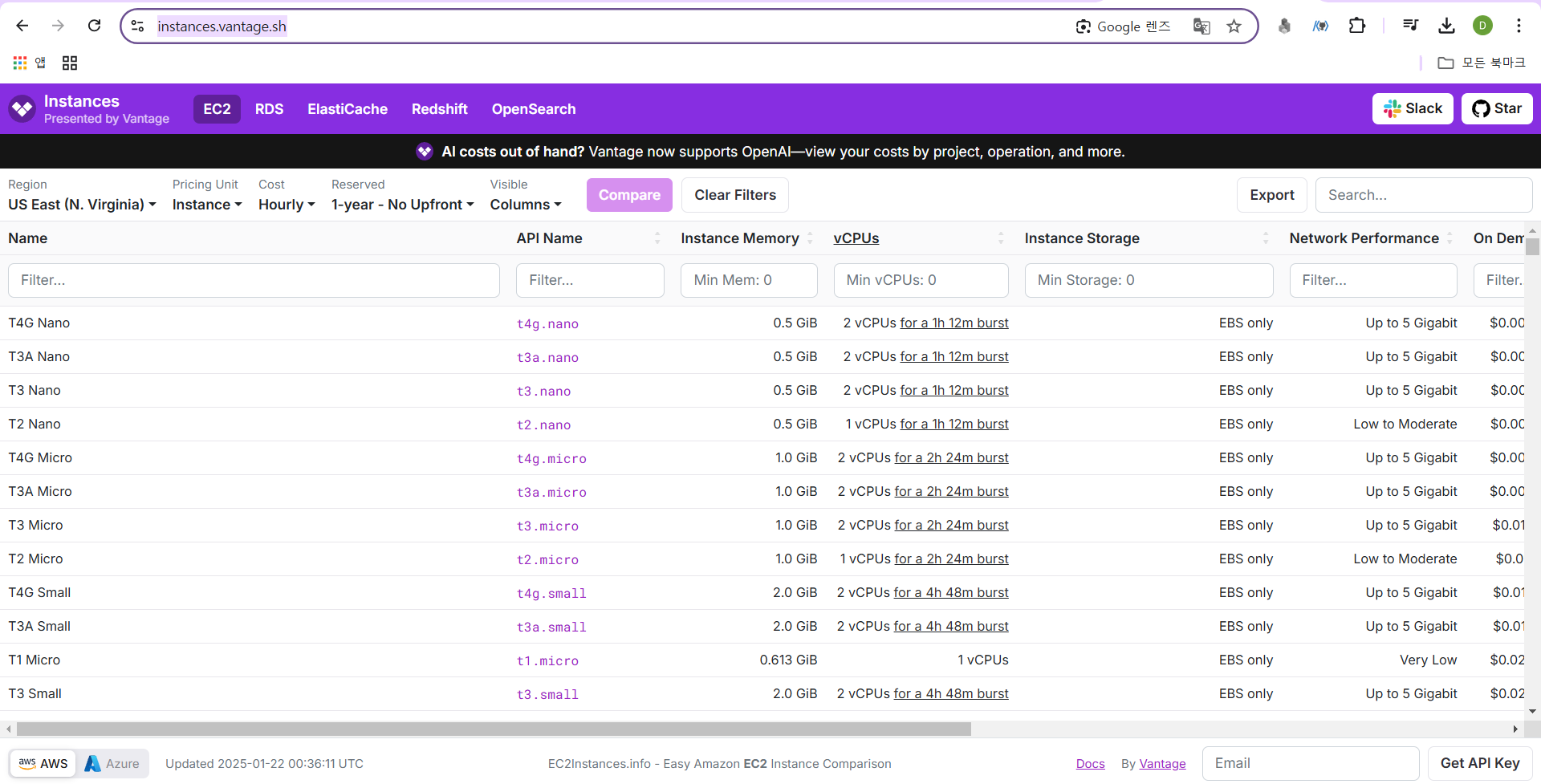The image size is (1541, 784).
Task: Click the Compare button
Action: (629, 195)
